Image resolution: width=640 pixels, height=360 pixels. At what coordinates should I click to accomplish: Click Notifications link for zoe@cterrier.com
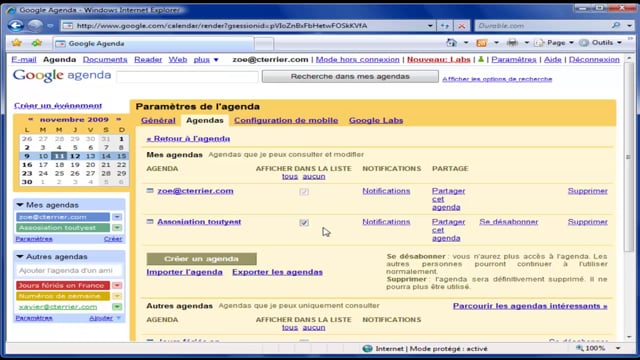point(386,191)
